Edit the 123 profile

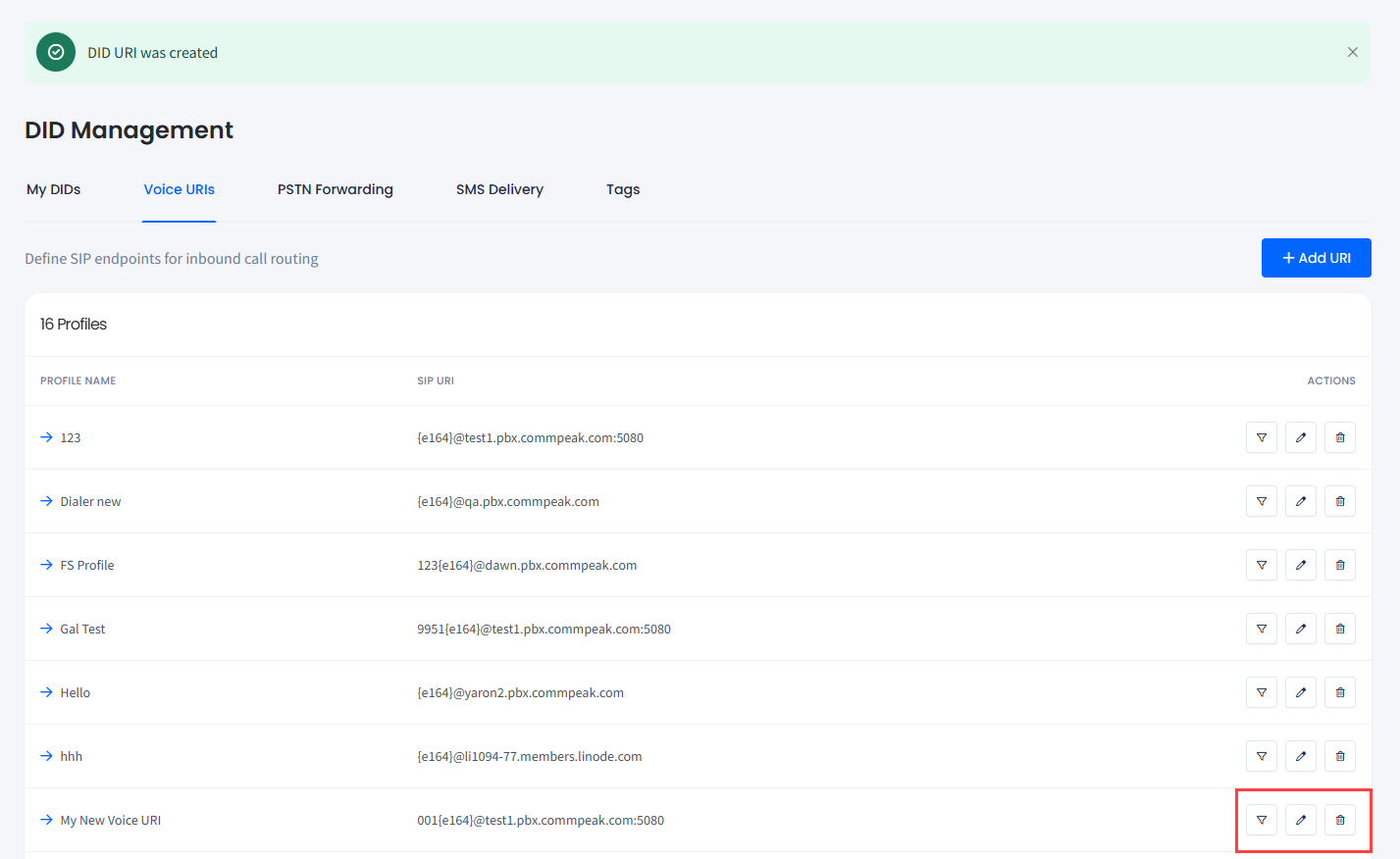pyautogui.click(x=1301, y=437)
